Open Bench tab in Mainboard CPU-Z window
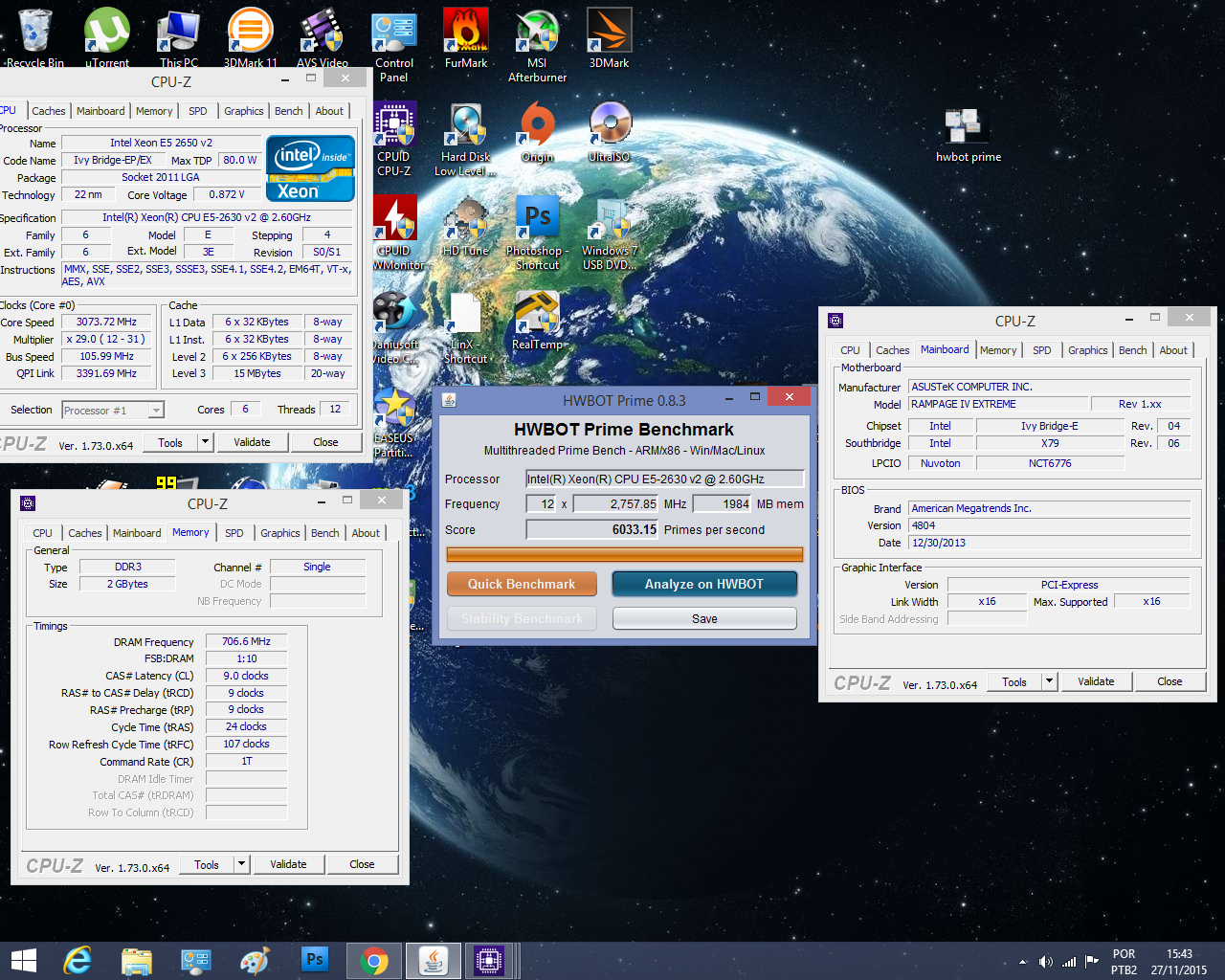Image resolution: width=1225 pixels, height=980 pixels. 1132,350
